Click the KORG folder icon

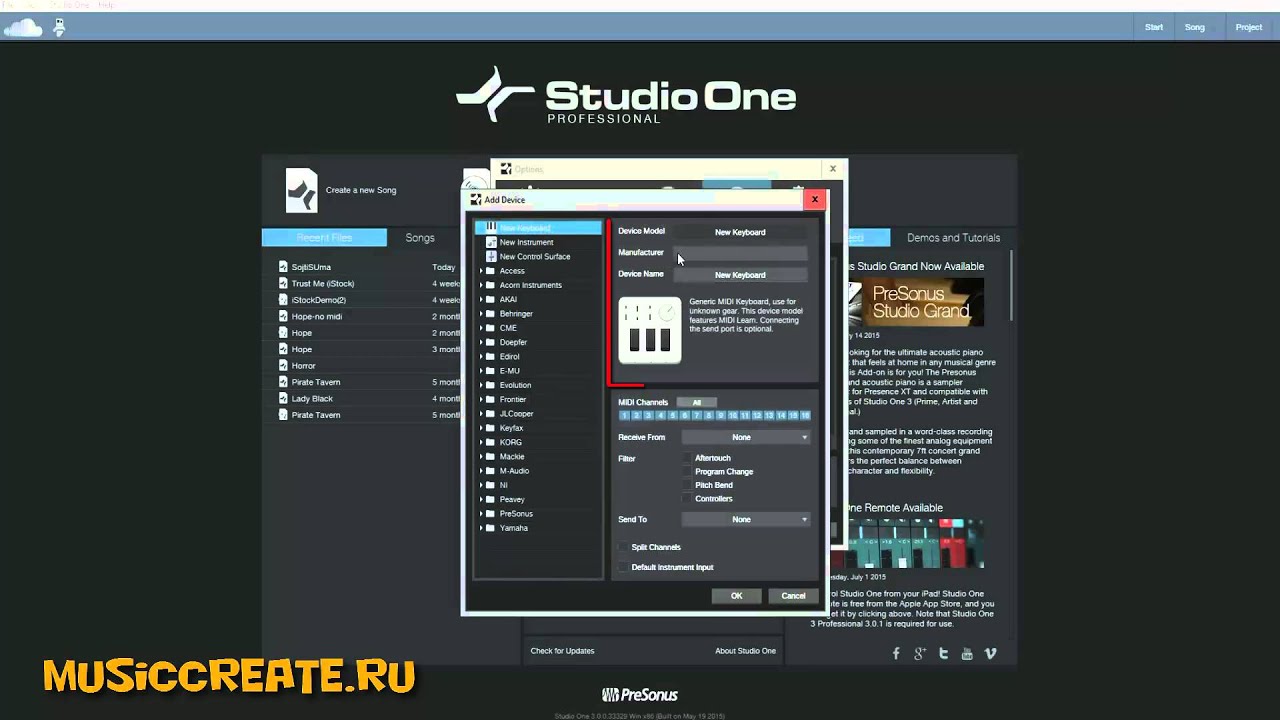(x=490, y=442)
